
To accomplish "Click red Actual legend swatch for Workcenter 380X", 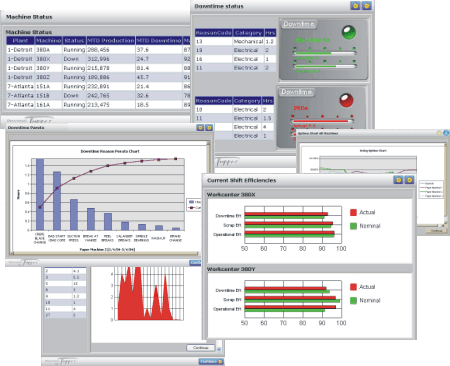I will [x=354, y=212].
